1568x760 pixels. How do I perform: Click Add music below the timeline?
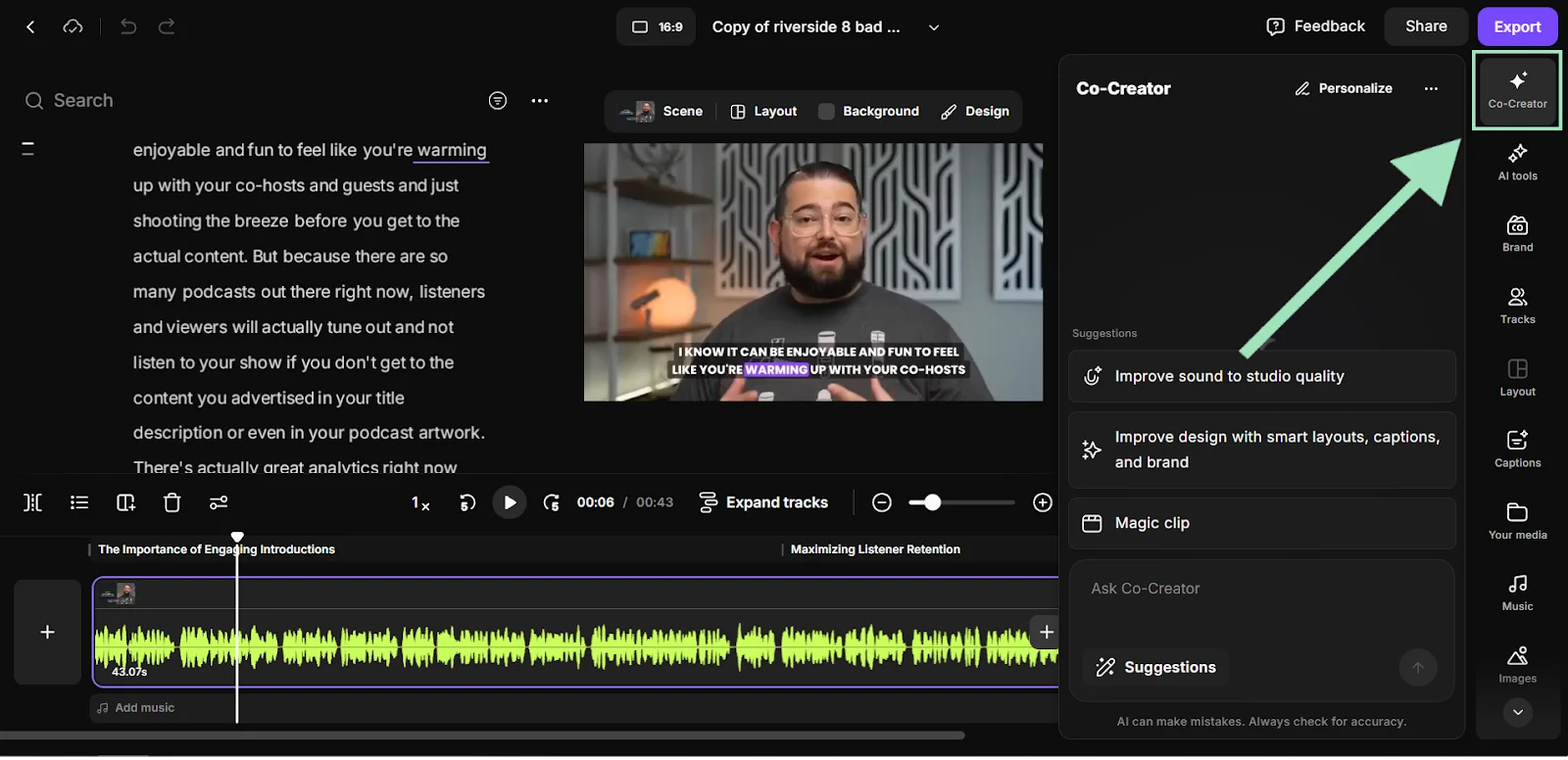pos(136,707)
